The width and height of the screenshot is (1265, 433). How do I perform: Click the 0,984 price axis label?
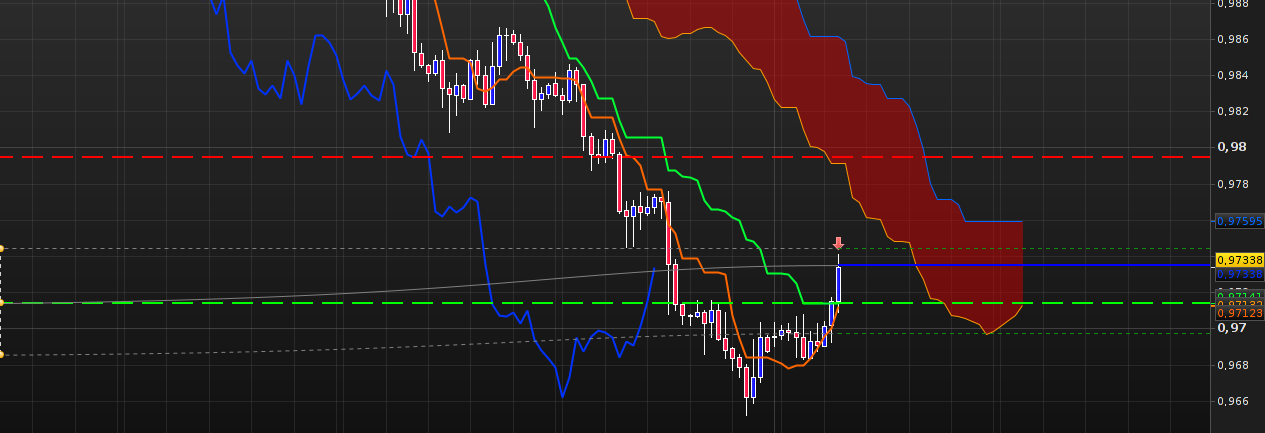click(x=1233, y=75)
